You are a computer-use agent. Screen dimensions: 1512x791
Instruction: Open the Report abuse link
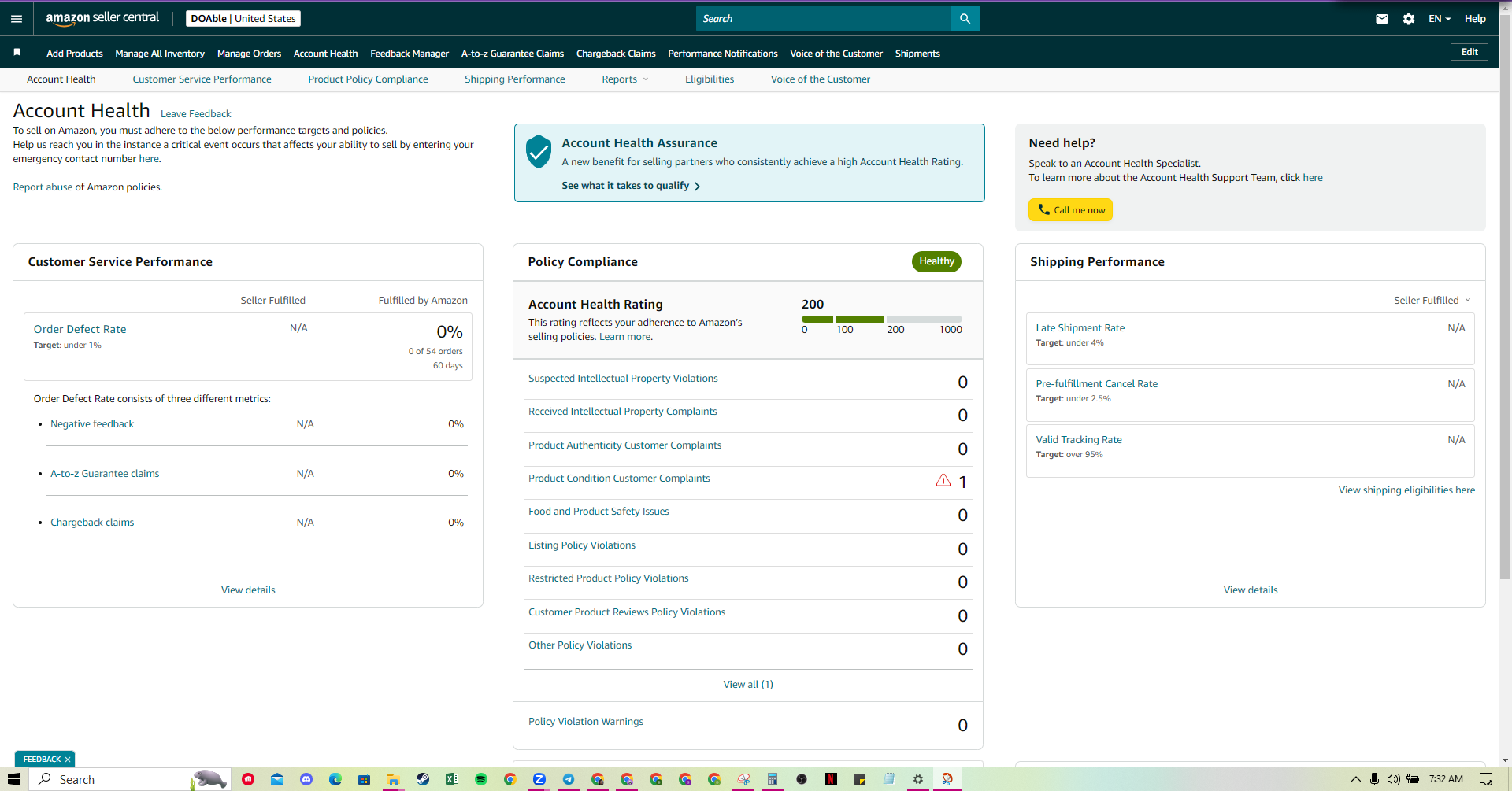43,187
